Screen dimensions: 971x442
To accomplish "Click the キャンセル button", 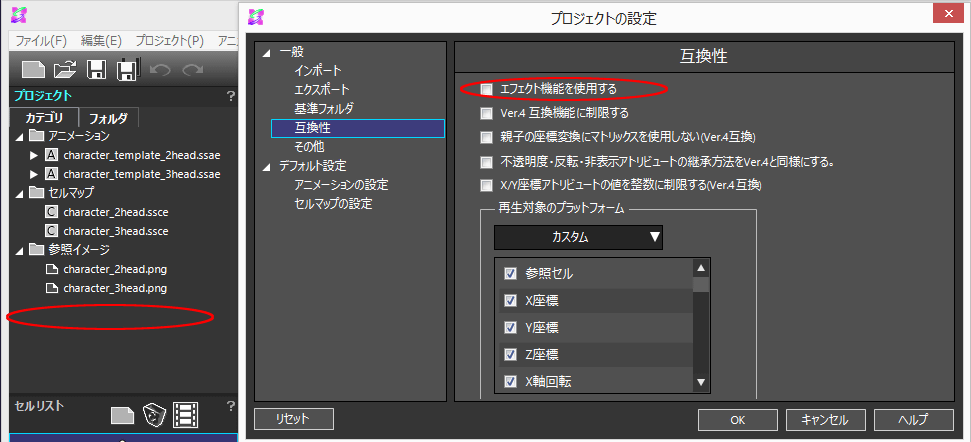I will (x=825, y=420).
